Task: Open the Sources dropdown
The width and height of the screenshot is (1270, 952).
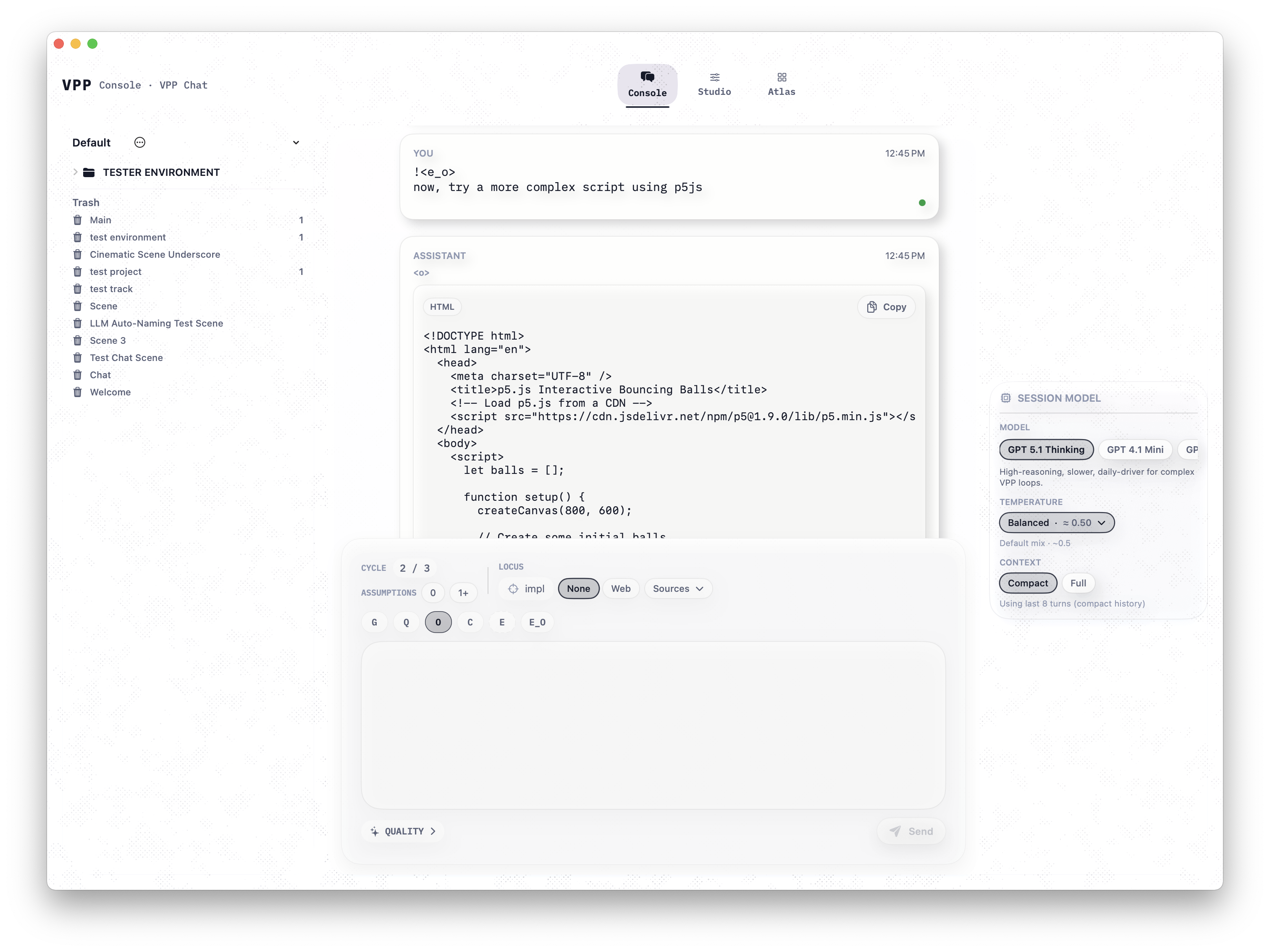Action: (678, 589)
